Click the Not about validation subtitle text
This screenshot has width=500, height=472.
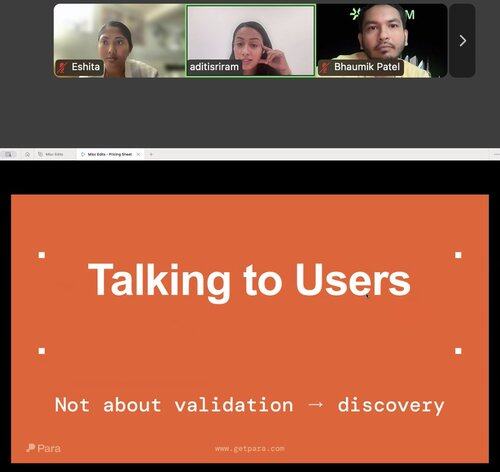(250, 406)
